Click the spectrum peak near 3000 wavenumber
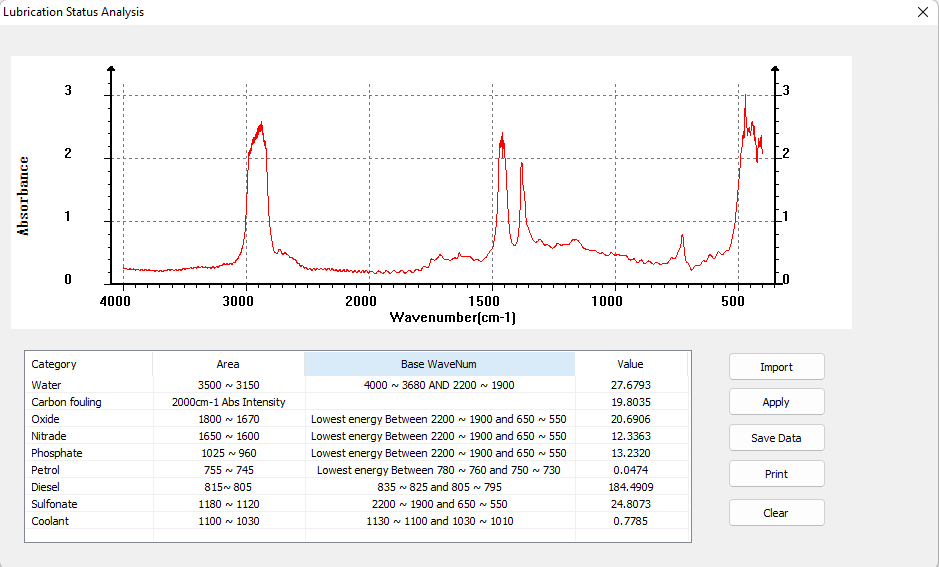 [x=260, y=128]
